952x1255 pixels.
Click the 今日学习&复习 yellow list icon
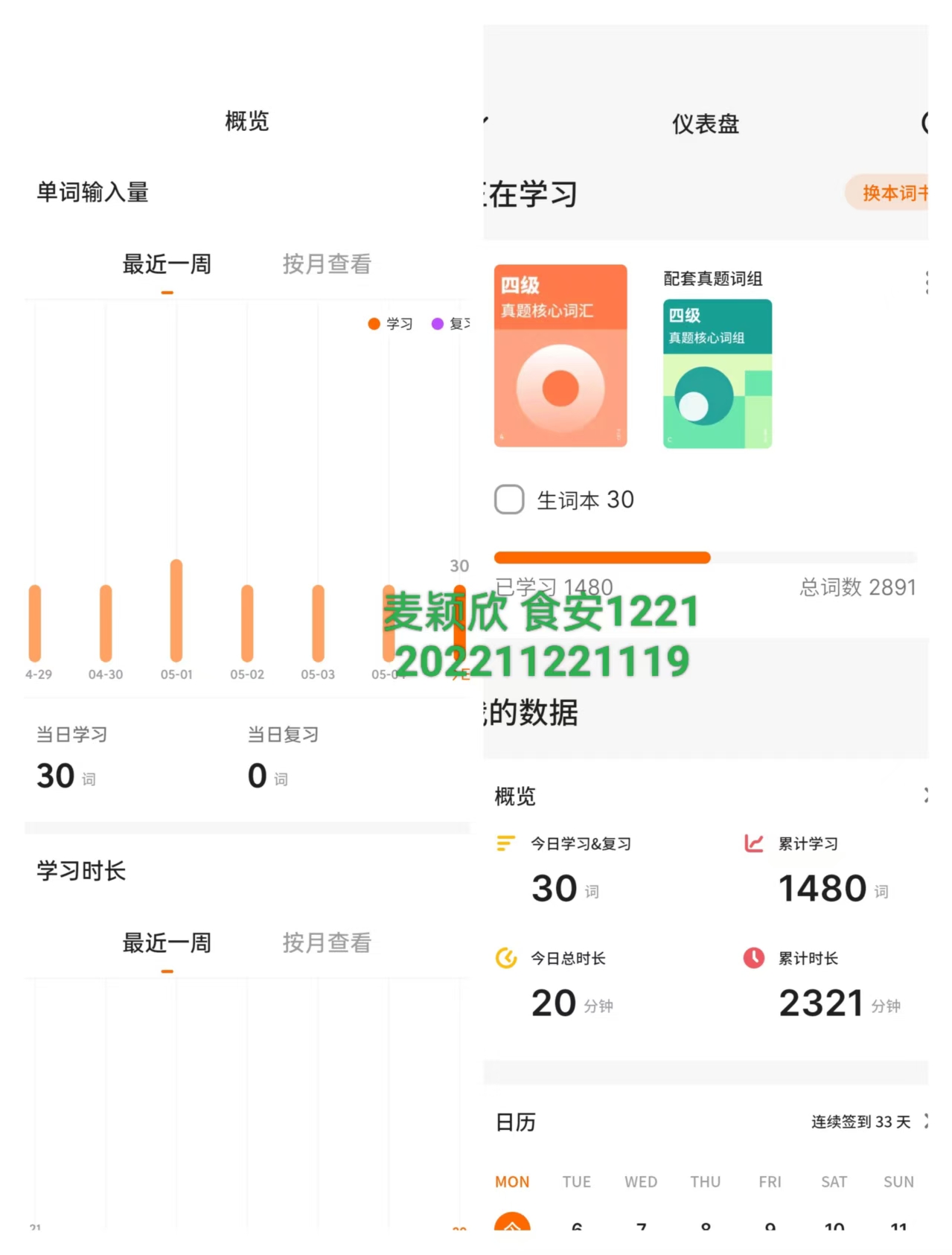pyautogui.click(x=505, y=843)
